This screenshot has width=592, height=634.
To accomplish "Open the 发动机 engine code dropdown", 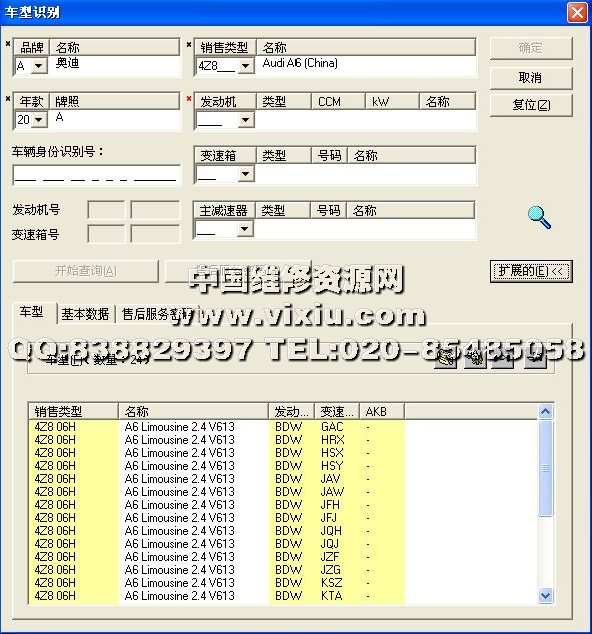I will [x=245, y=120].
